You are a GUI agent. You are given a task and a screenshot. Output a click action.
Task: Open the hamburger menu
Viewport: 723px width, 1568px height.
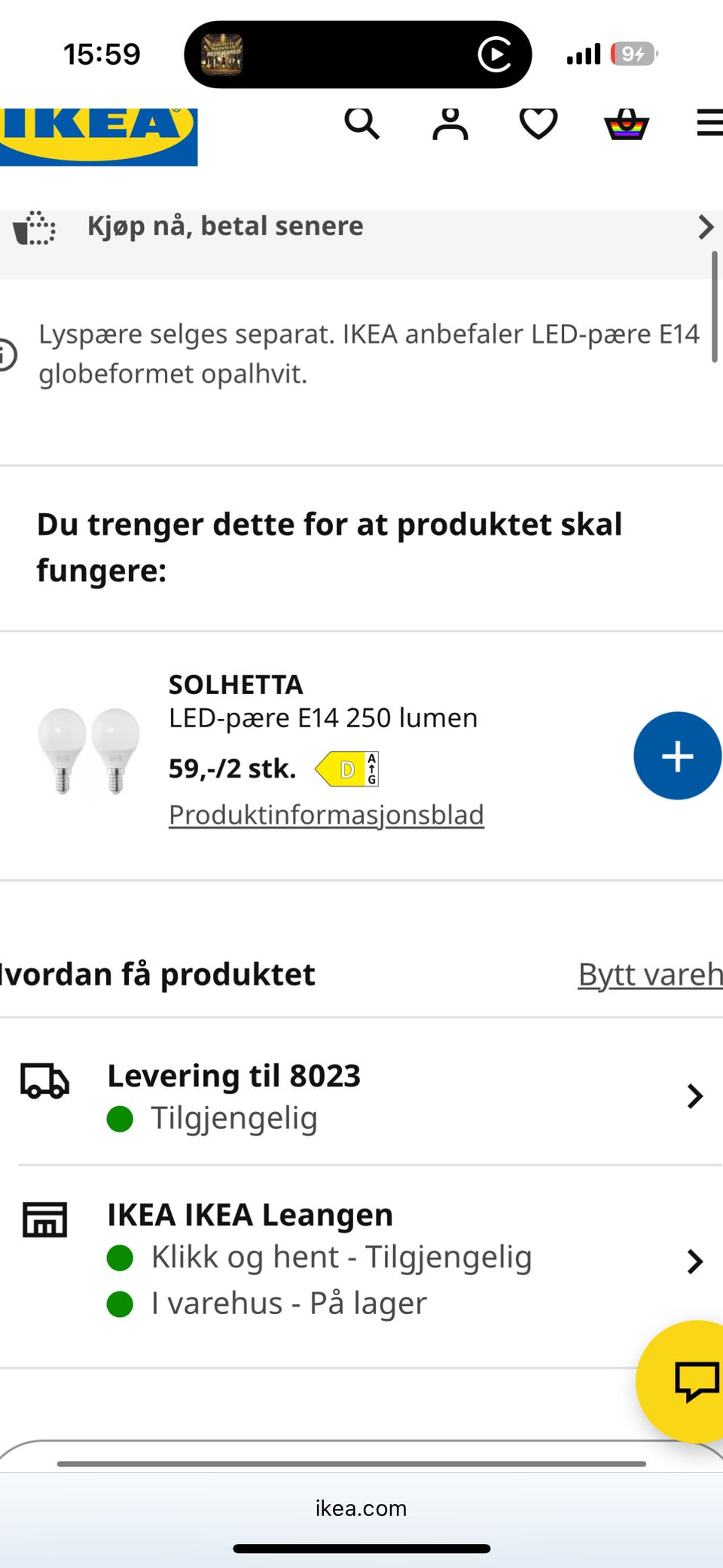[709, 123]
